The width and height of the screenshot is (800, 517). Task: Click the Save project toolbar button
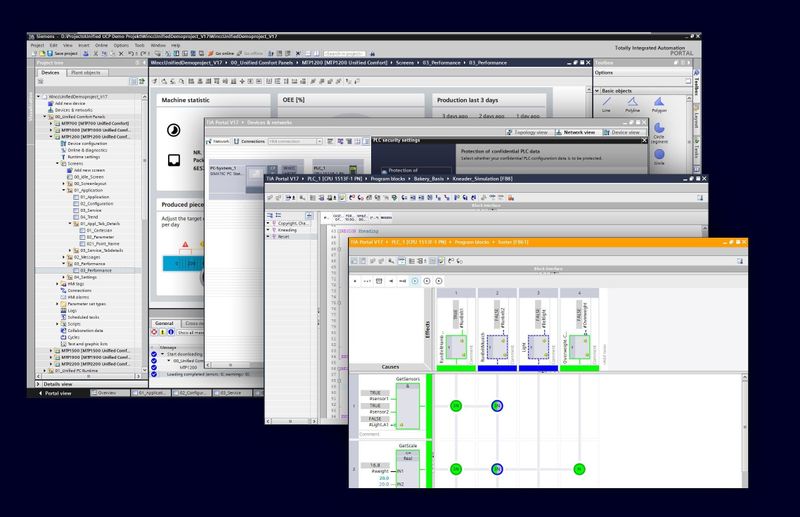point(62,54)
